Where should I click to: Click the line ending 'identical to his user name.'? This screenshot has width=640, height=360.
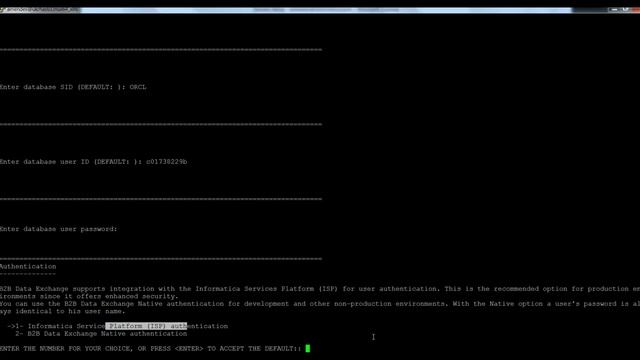(62, 311)
